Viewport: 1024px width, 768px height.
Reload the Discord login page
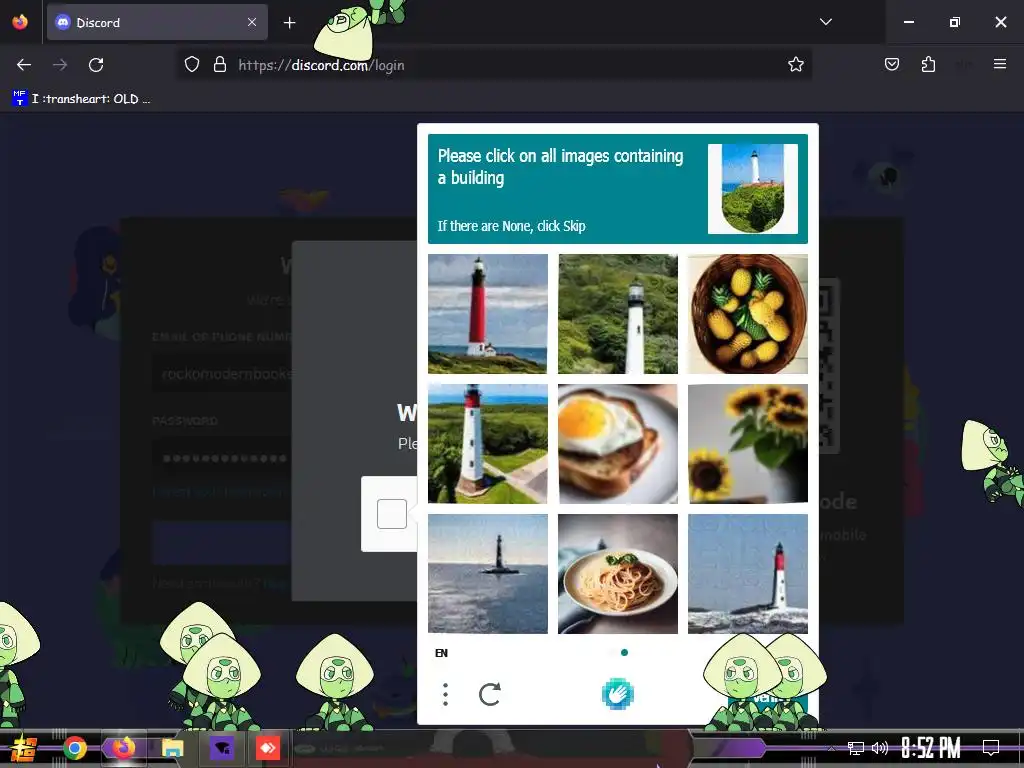pos(96,65)
